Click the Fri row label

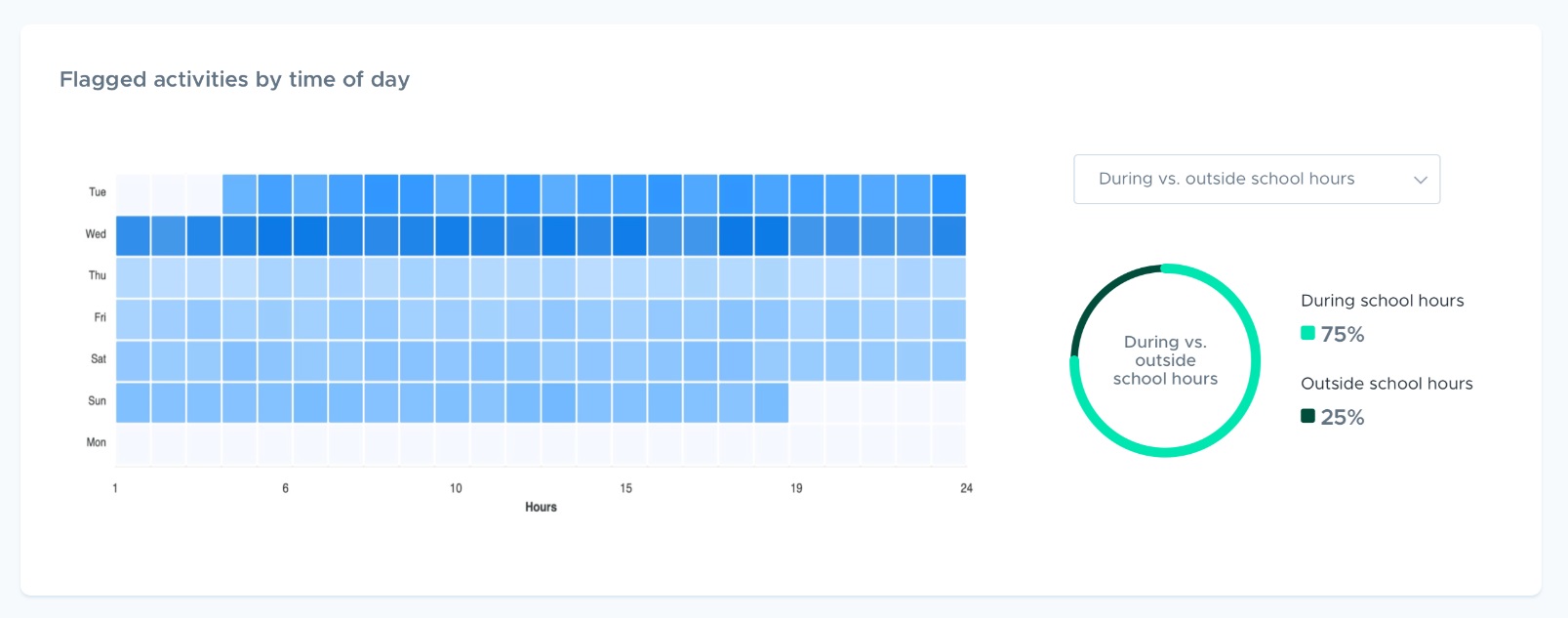tap(101, 317)
